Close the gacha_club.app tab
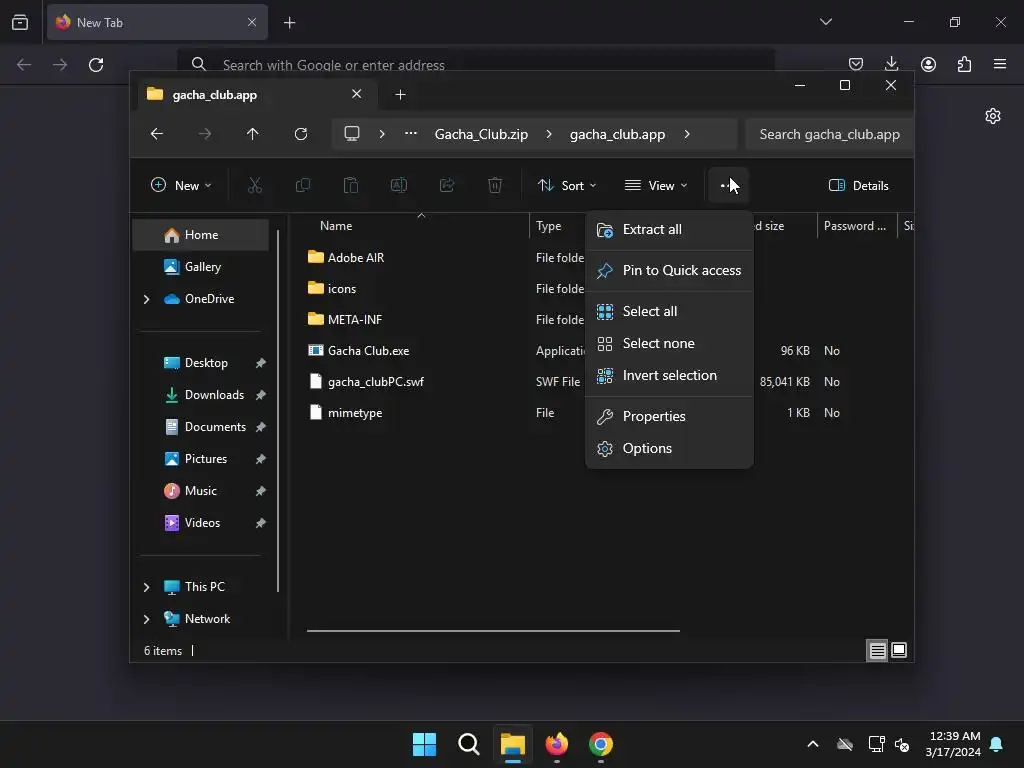 [x=357, y=94]
